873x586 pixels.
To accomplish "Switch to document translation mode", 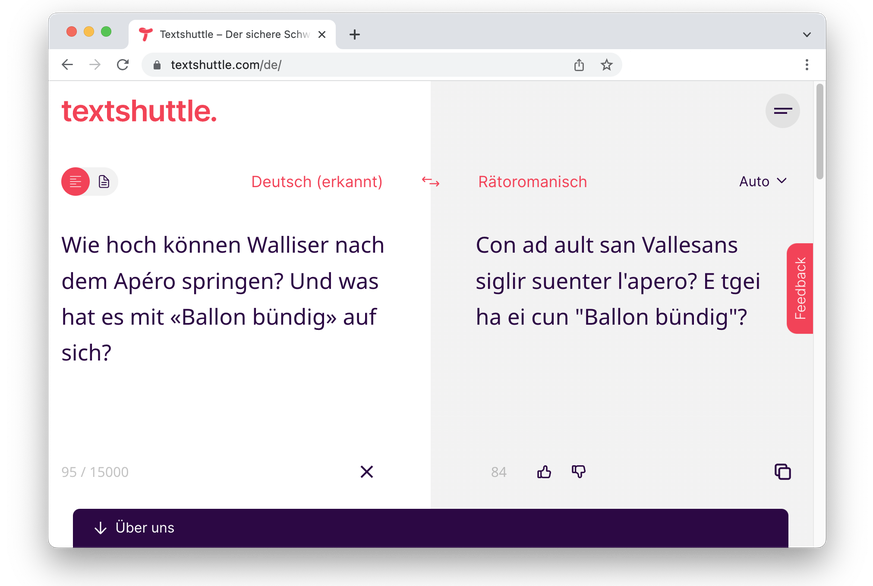I will click(x=104, y=181).
